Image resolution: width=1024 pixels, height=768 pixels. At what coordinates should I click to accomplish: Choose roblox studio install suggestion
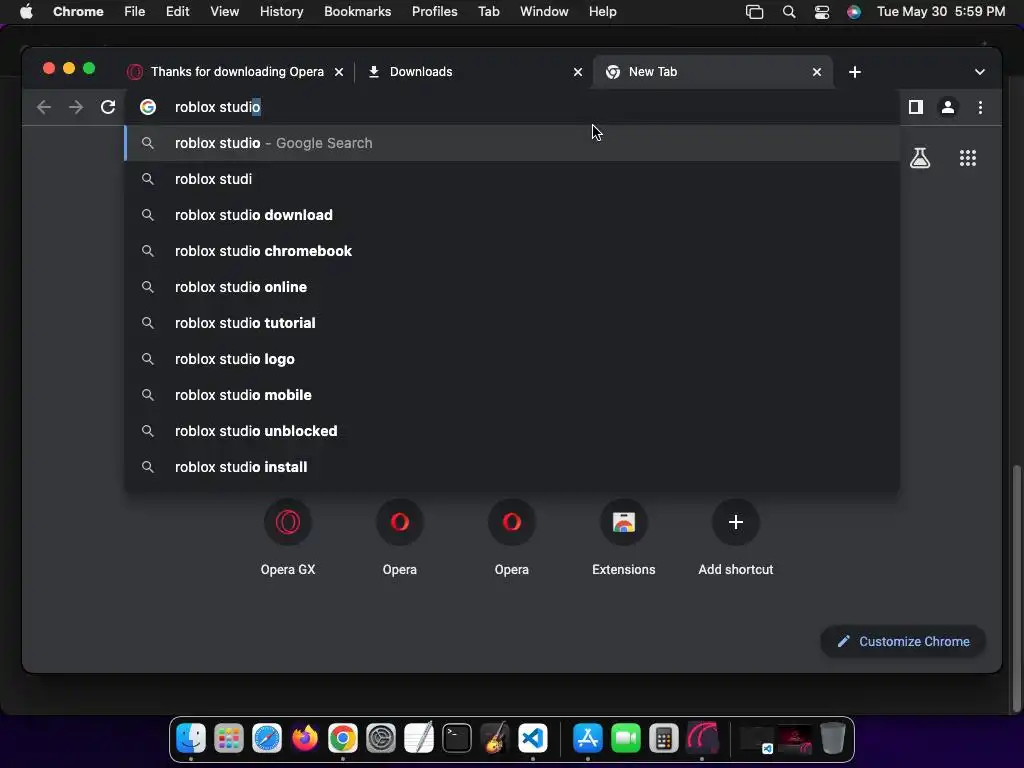513,467
